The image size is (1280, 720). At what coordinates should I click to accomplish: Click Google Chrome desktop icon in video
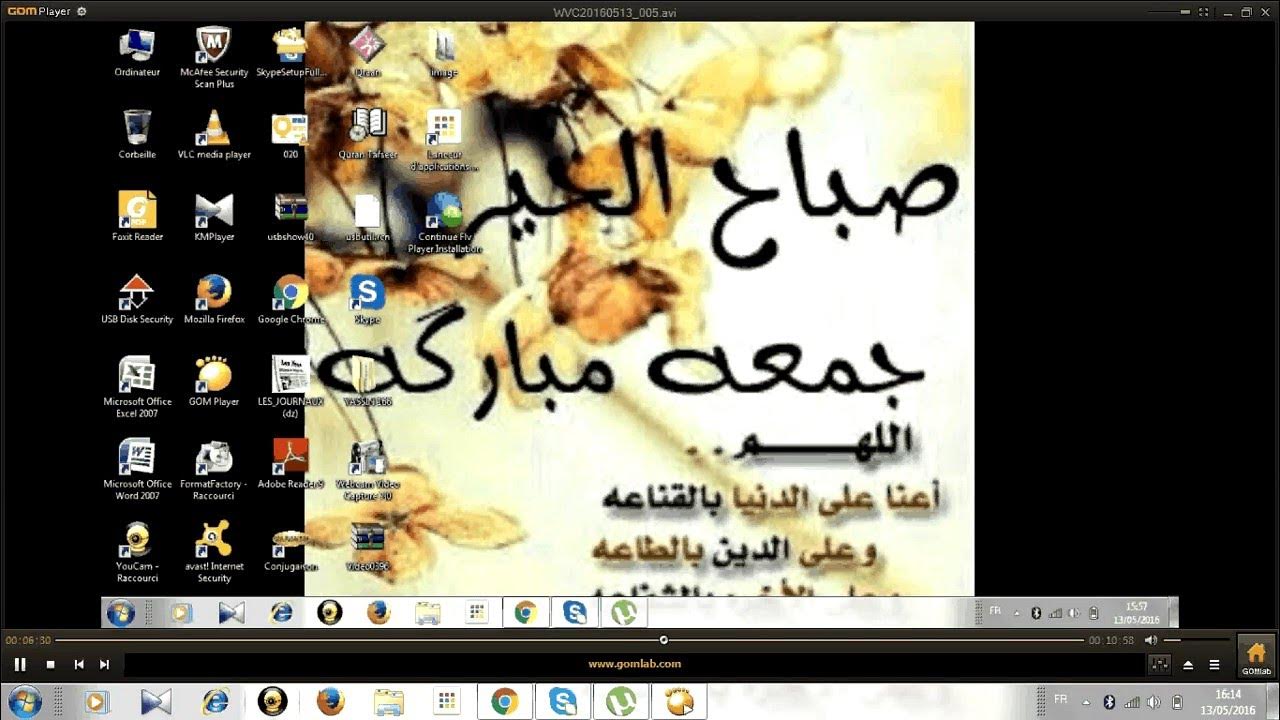(290, 300)
